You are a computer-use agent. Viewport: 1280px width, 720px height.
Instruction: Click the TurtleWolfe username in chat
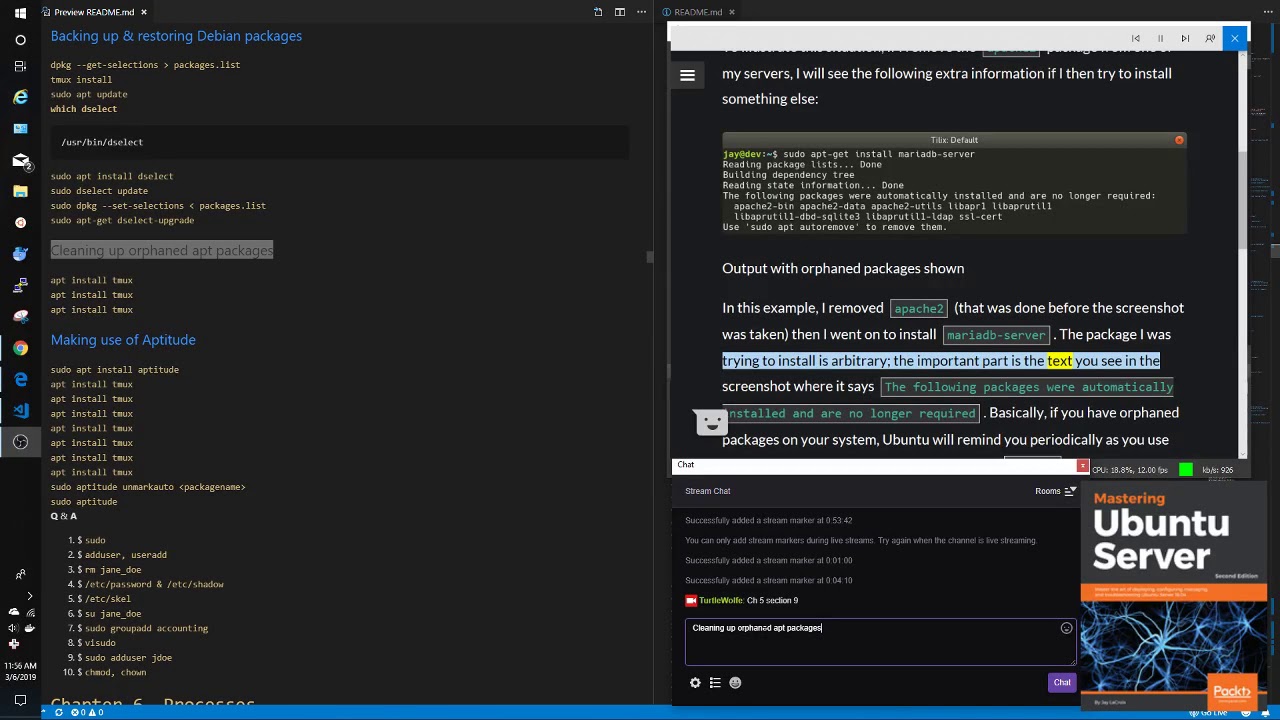point(721,600)
